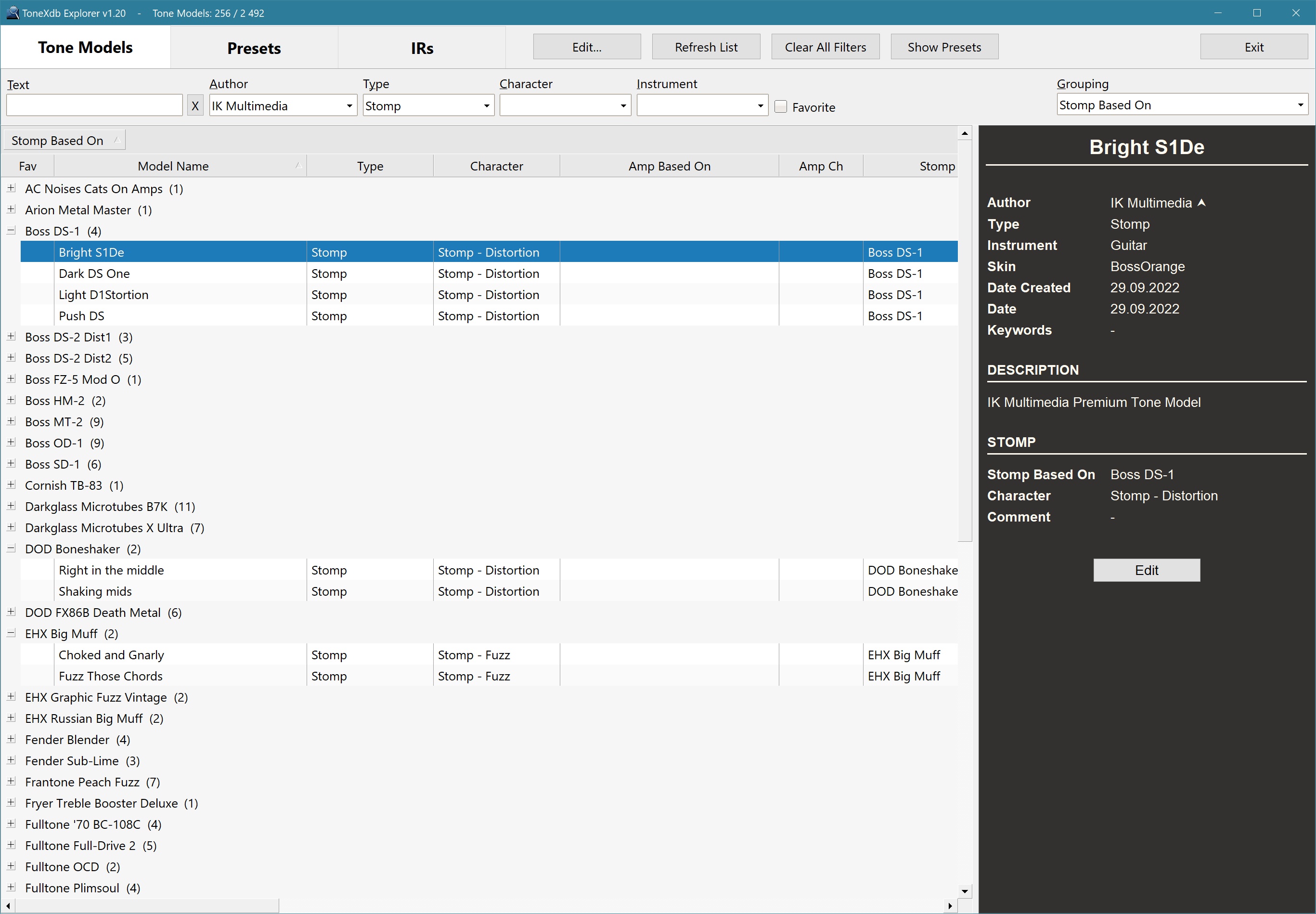Sort by Fav column header

click(x=27, y=166)
